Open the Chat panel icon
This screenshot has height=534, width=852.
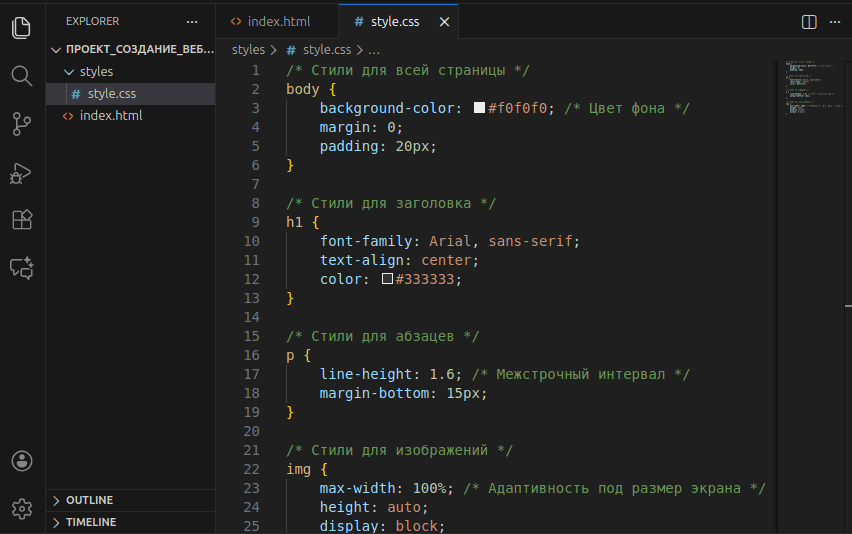22,268
